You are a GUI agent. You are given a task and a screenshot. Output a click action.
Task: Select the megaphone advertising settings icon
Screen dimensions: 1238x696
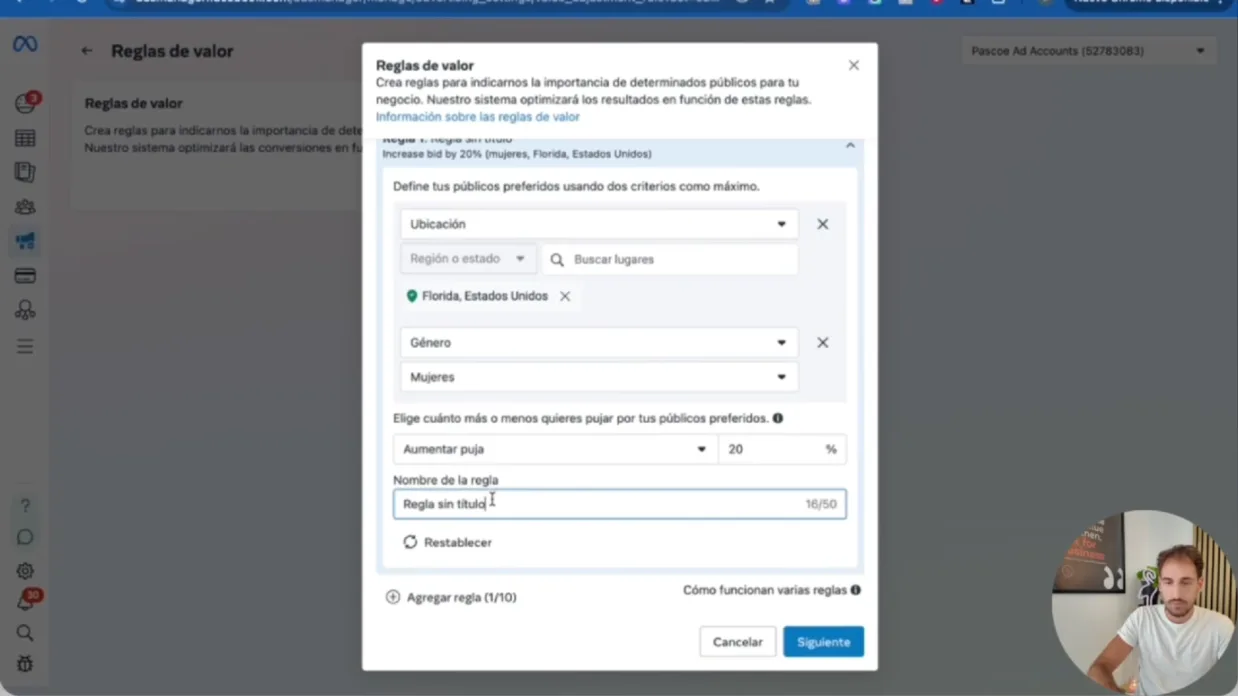(x=25, y=241)
